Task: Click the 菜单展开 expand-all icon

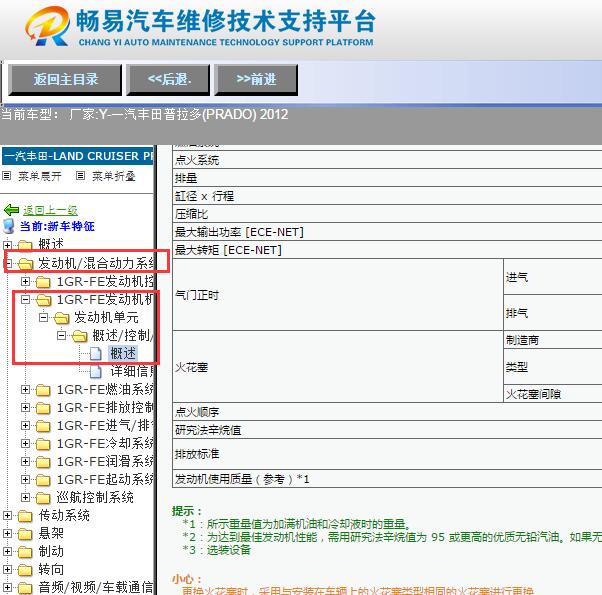Action: click(7, 176)
